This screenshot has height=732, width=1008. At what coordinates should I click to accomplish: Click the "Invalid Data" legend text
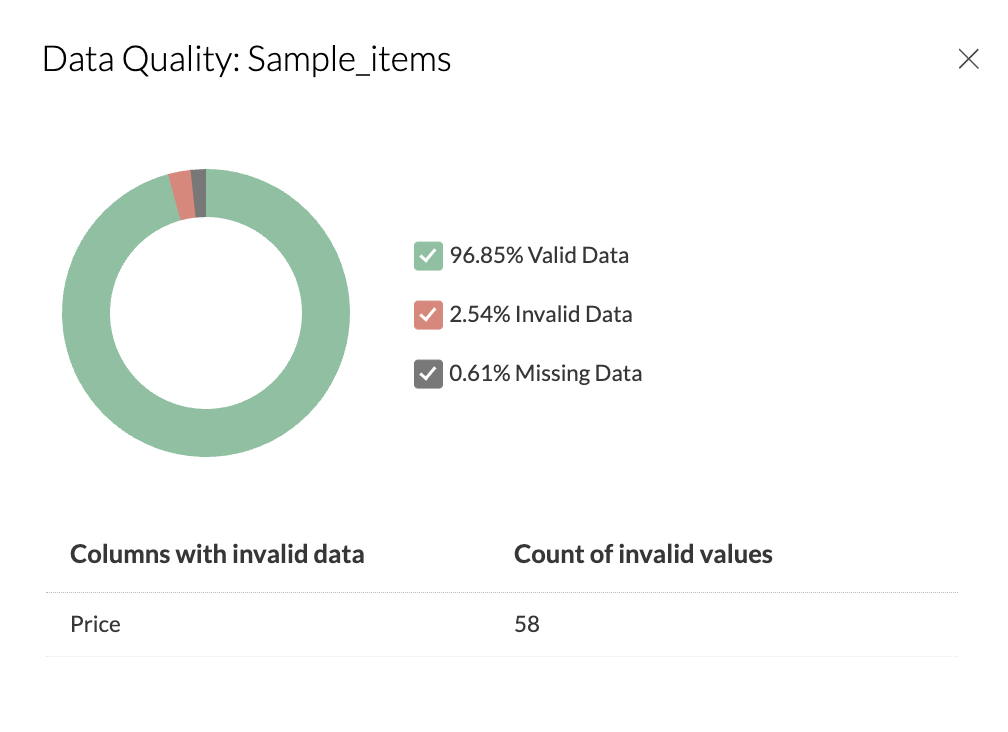[x=573, y=315]
